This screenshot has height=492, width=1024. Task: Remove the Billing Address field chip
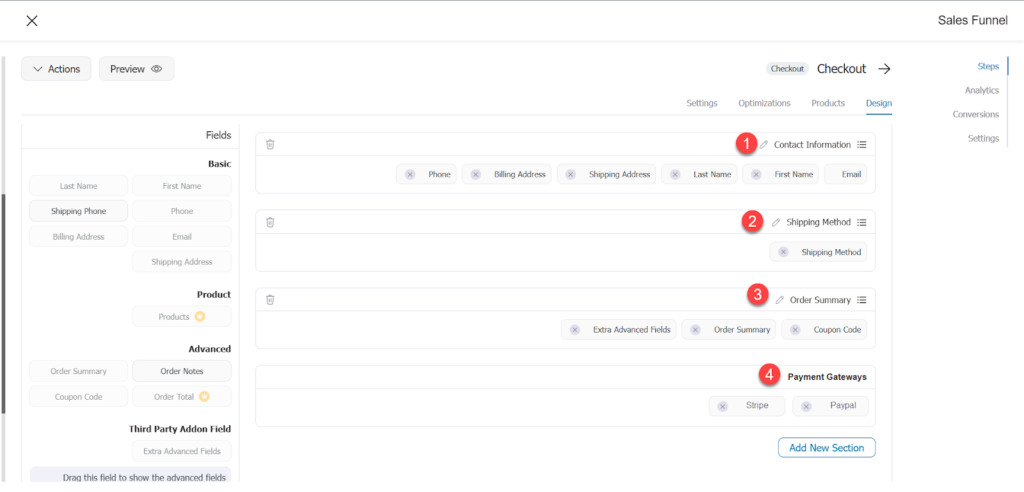475,174
